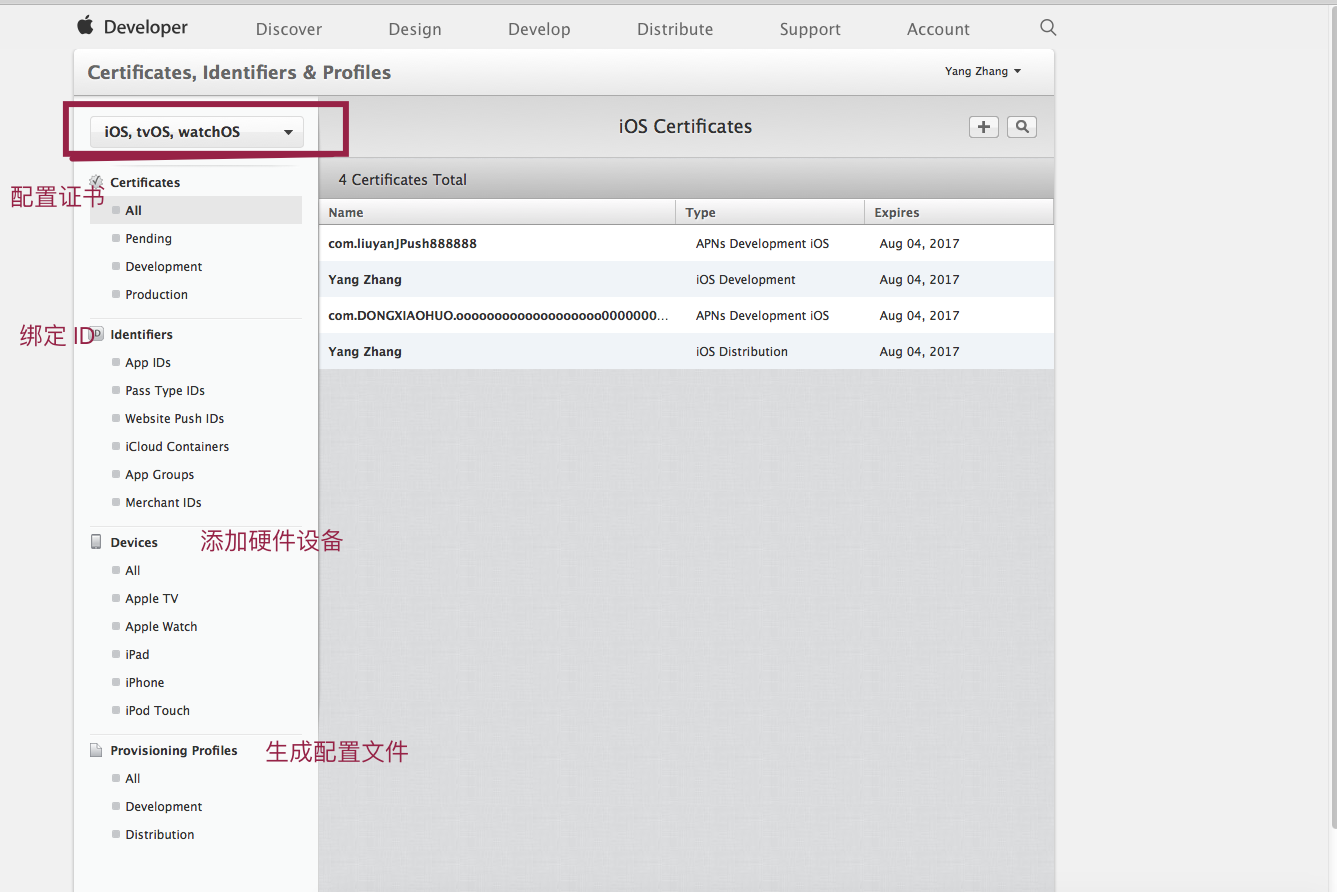
Task: Click the Identifiers section heading
Action: tap(141, 334)
